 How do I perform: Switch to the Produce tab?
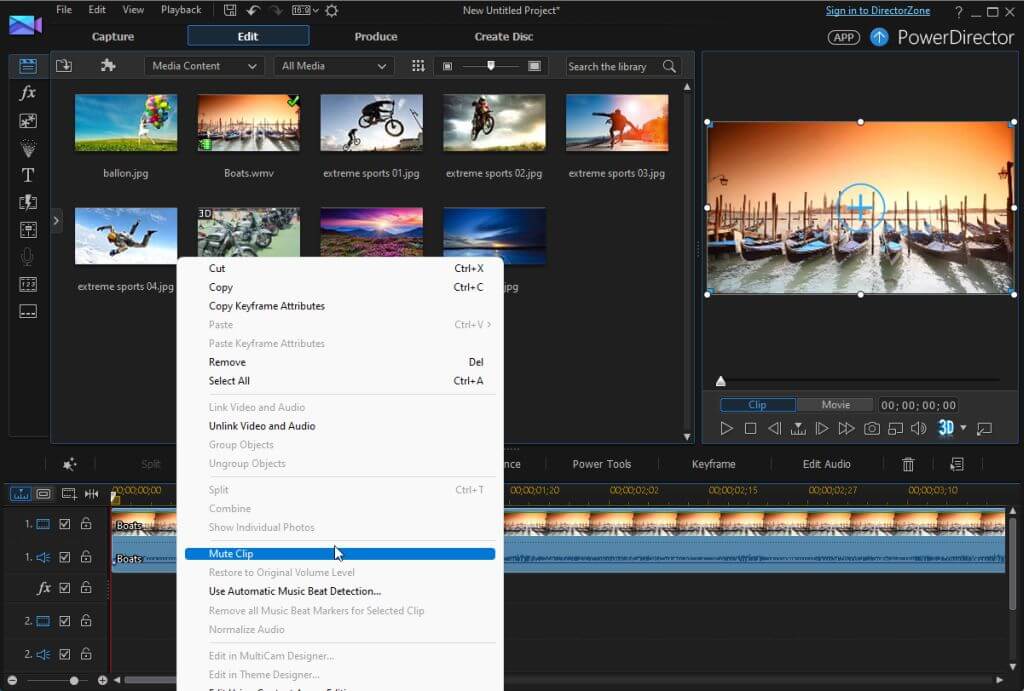(375, 37)
